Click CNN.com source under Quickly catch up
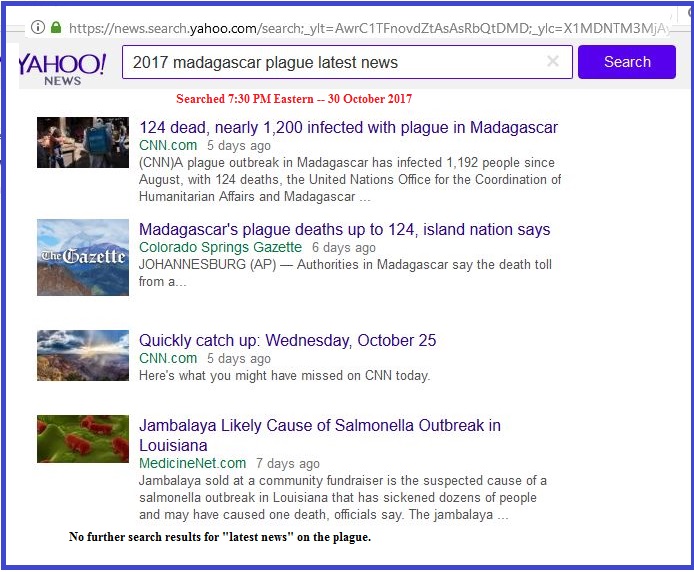 (x=168, y=358)
